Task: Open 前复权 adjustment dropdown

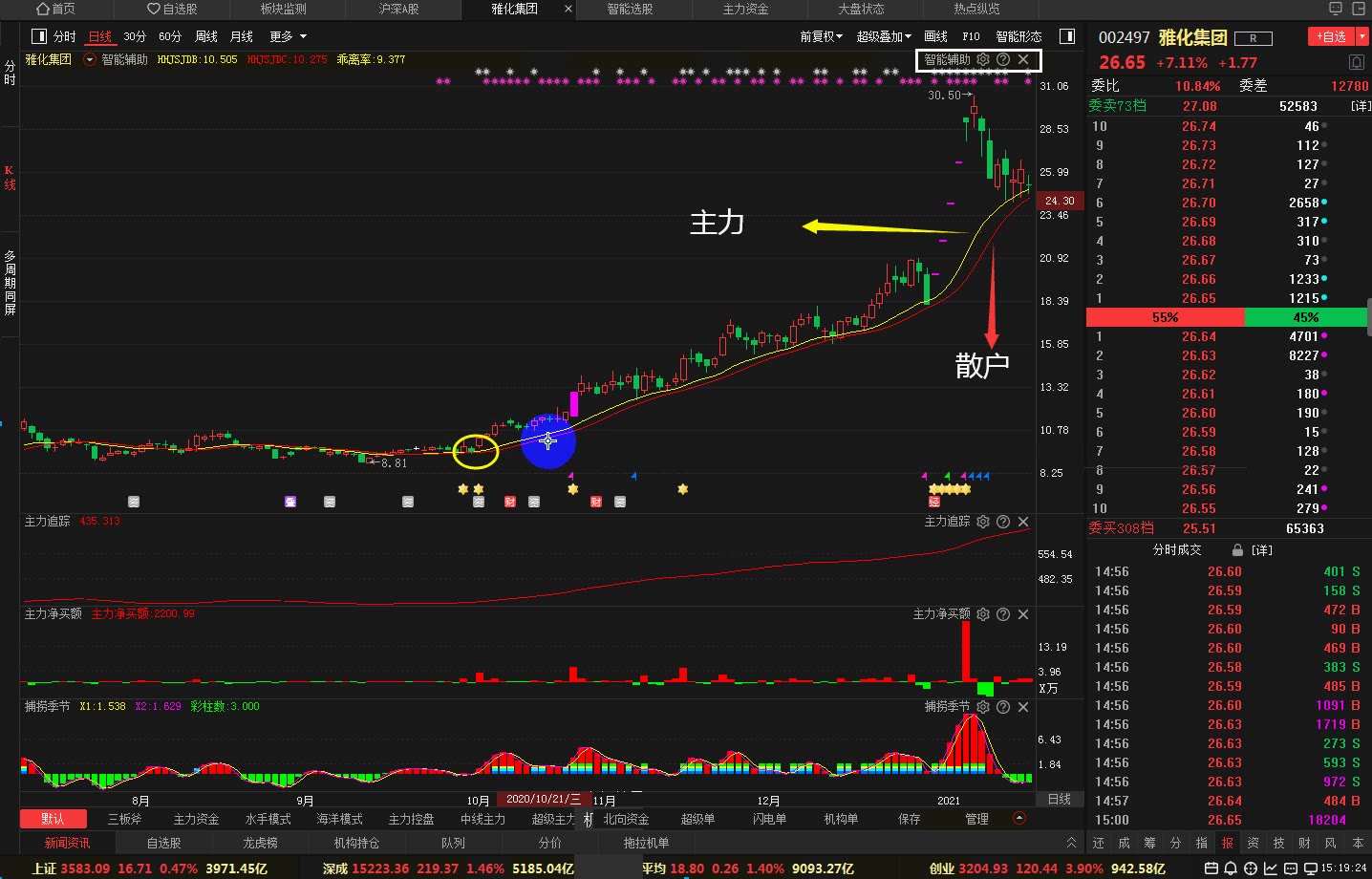Action: tap(821, 36)
